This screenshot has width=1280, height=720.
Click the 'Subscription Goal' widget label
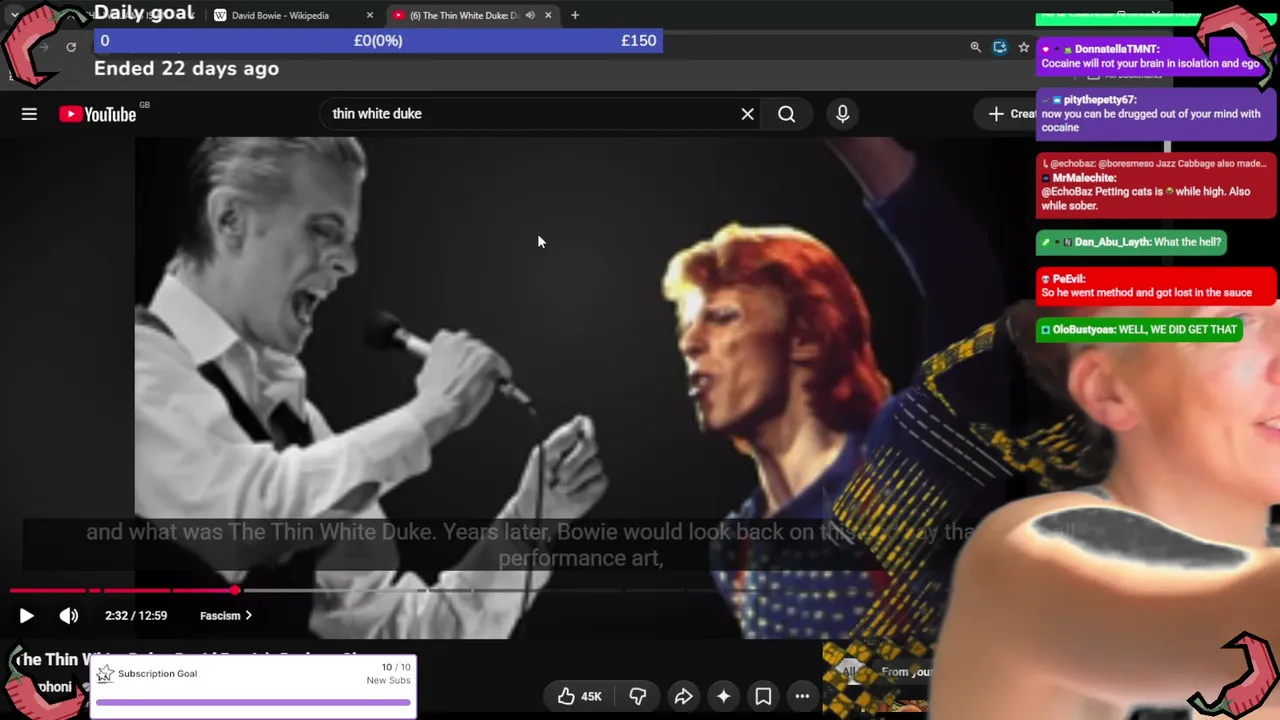click(x=157, y=674)
